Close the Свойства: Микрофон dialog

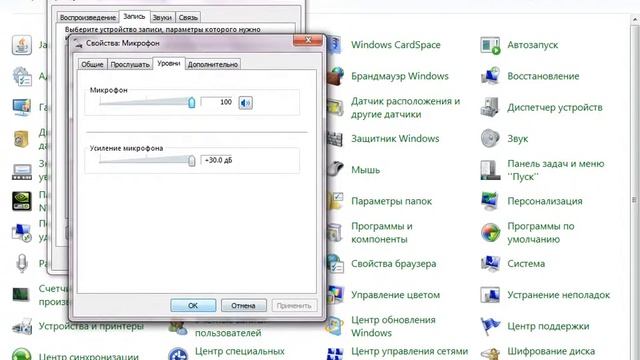pos(308,40)
